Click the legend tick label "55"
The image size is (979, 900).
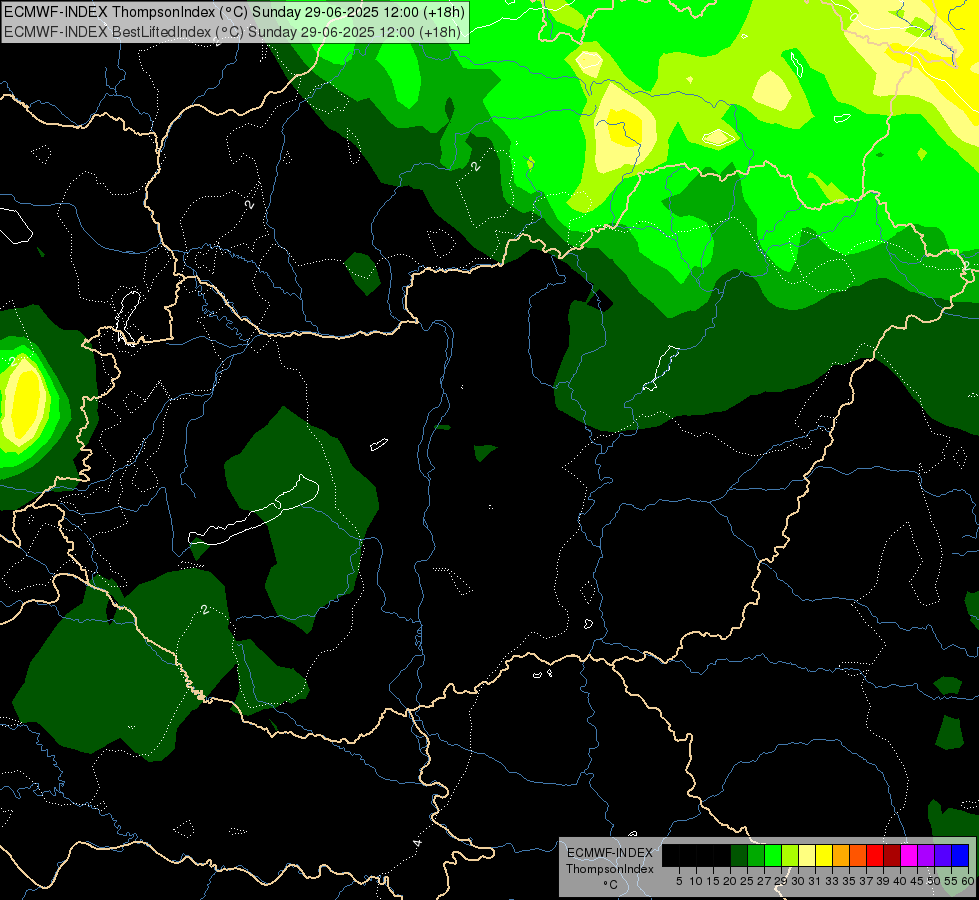pyautogui.click(x=950, y=881)
